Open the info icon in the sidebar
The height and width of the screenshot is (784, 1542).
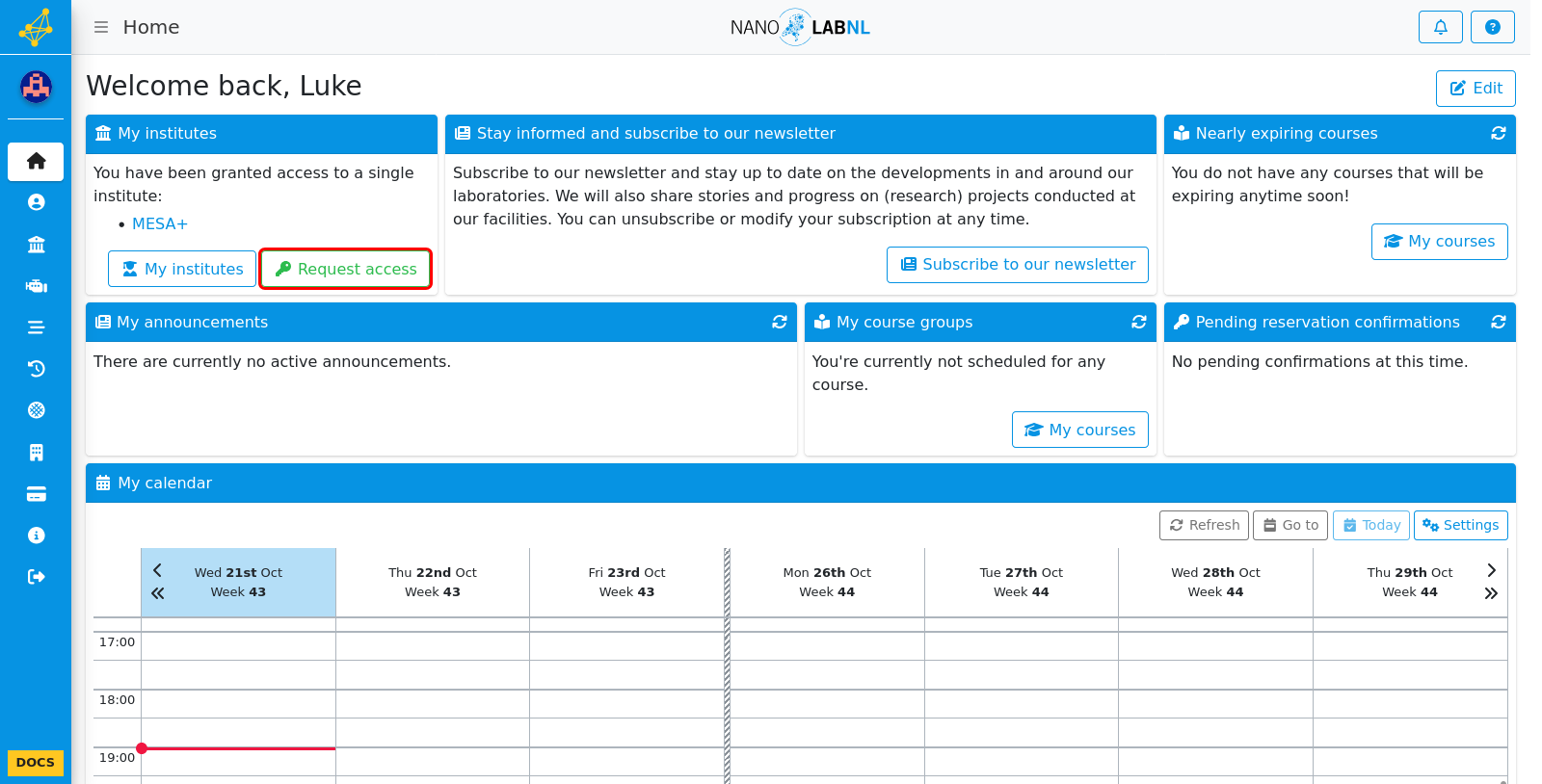pyautogui.click(x=36, y=536)
